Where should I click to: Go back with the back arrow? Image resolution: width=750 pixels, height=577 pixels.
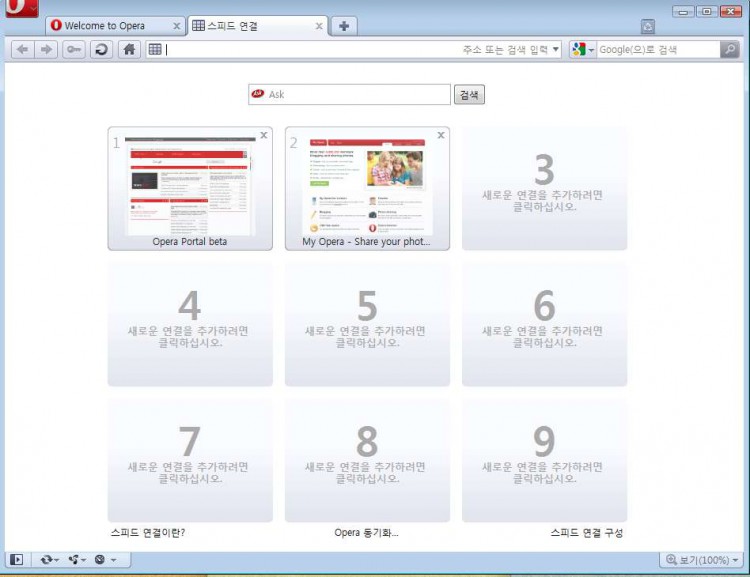22,50
